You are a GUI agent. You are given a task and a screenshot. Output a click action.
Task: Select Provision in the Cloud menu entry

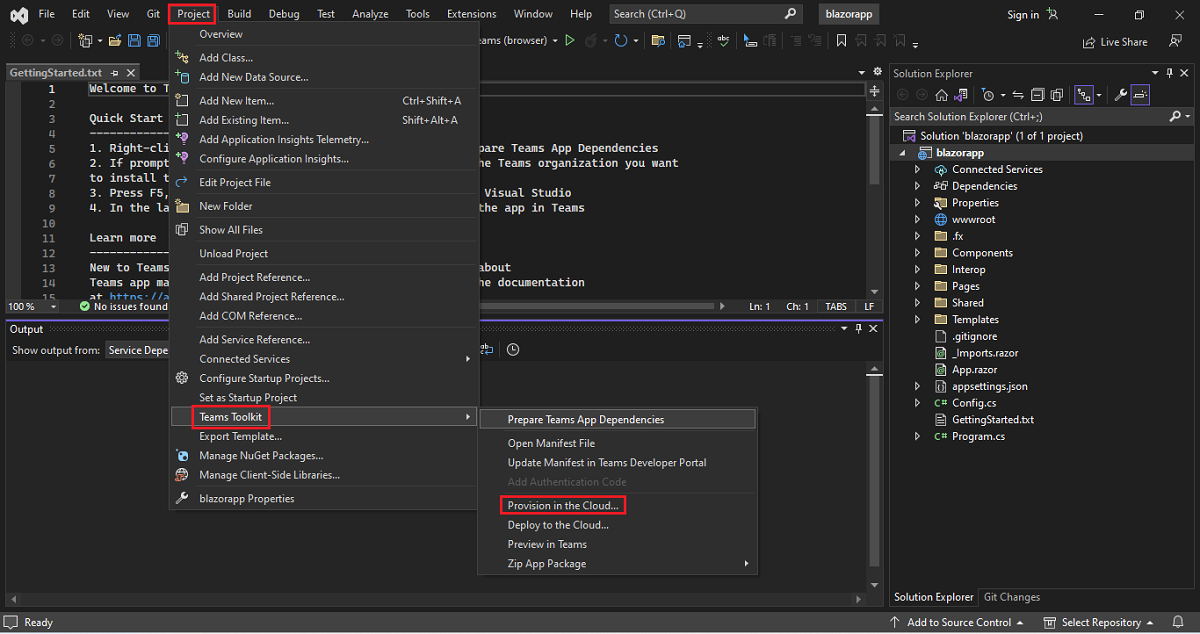563,506
